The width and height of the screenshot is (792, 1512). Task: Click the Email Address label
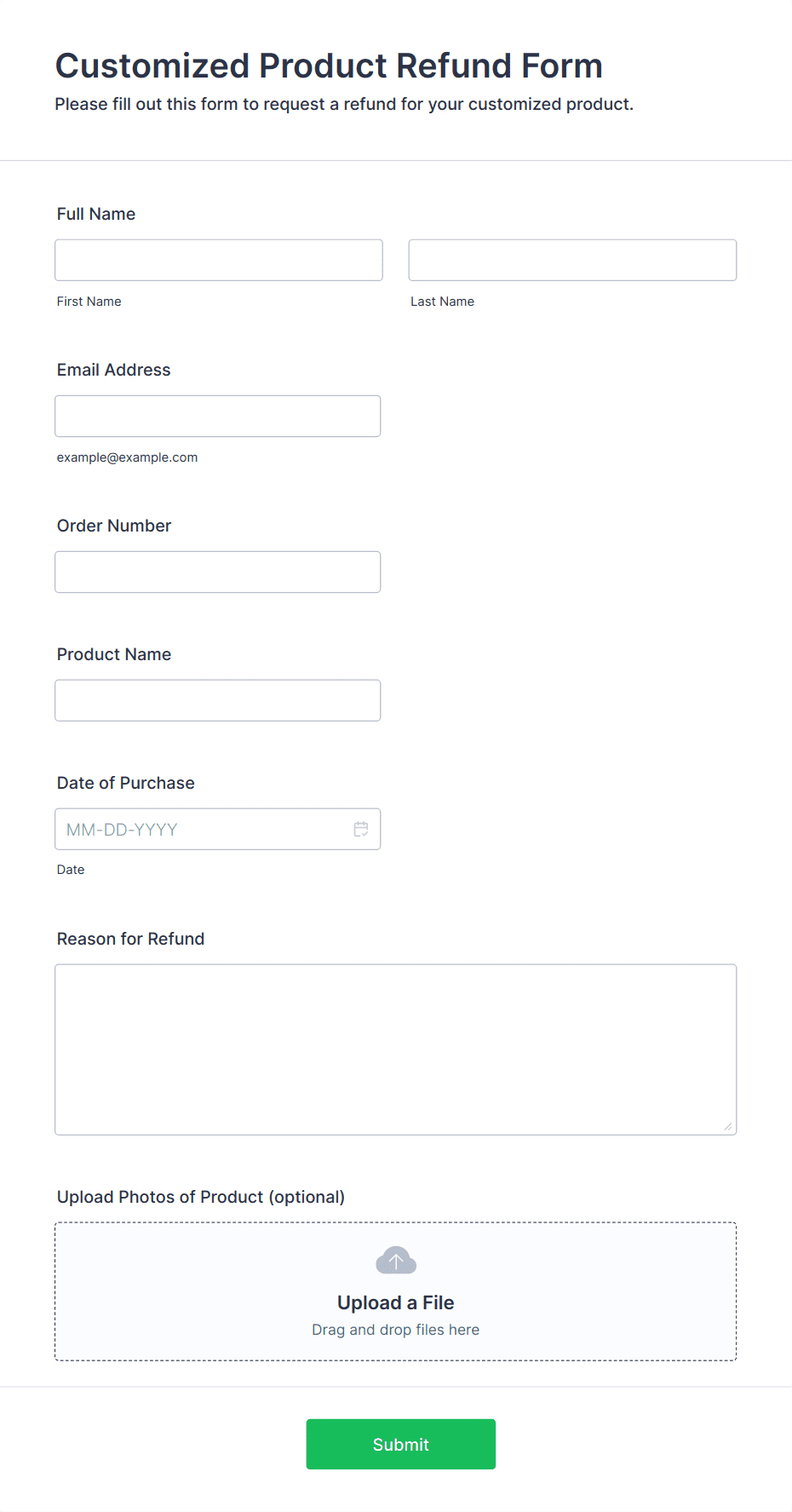click(114, 370)
